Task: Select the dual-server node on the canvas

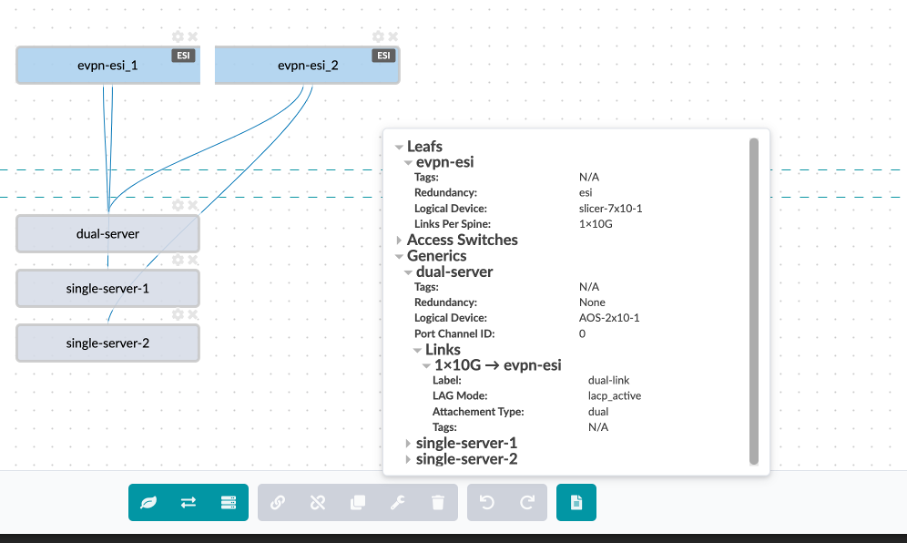Action: [x=107, y=234]
